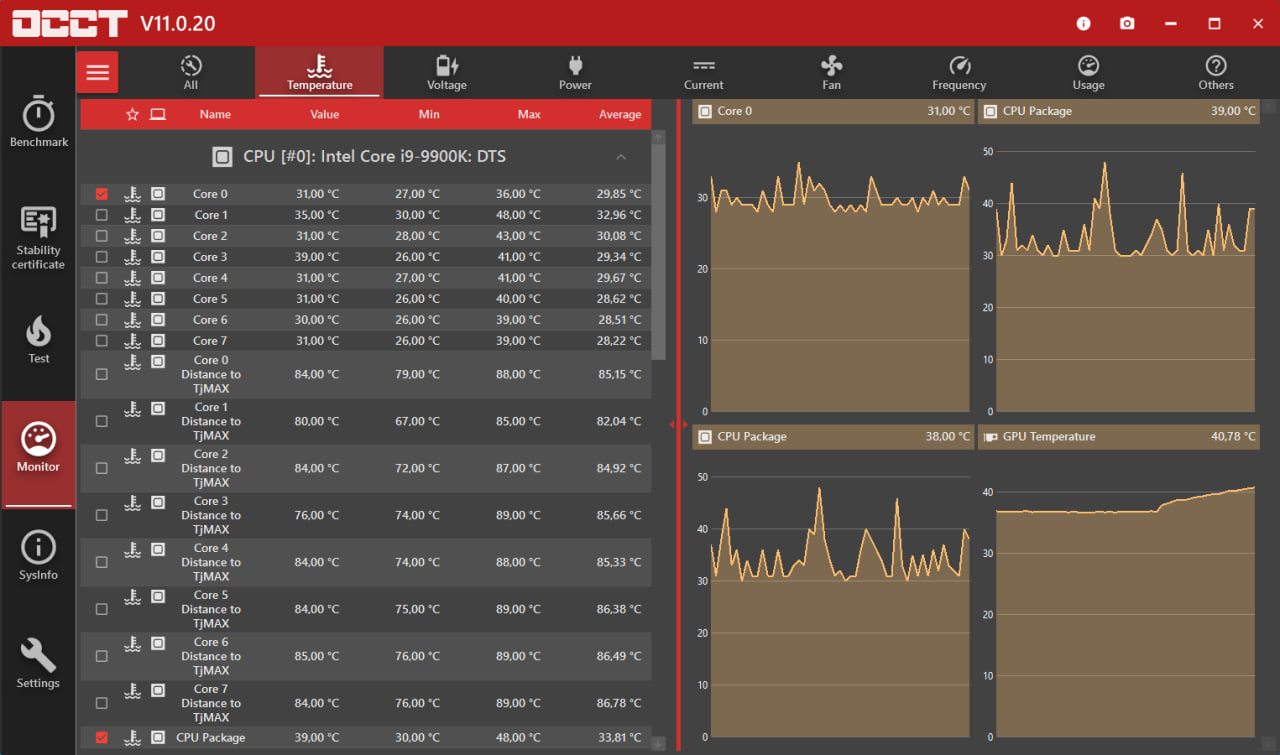Open the Test section
This screenshot has width=1280, height=755.
(x=39, y=340)
